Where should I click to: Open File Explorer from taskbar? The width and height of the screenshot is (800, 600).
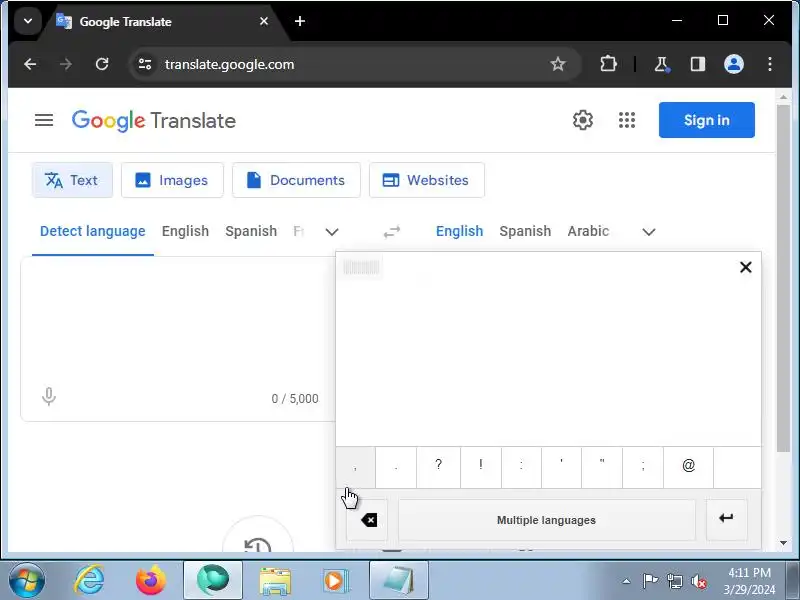(x=275, y=581)
